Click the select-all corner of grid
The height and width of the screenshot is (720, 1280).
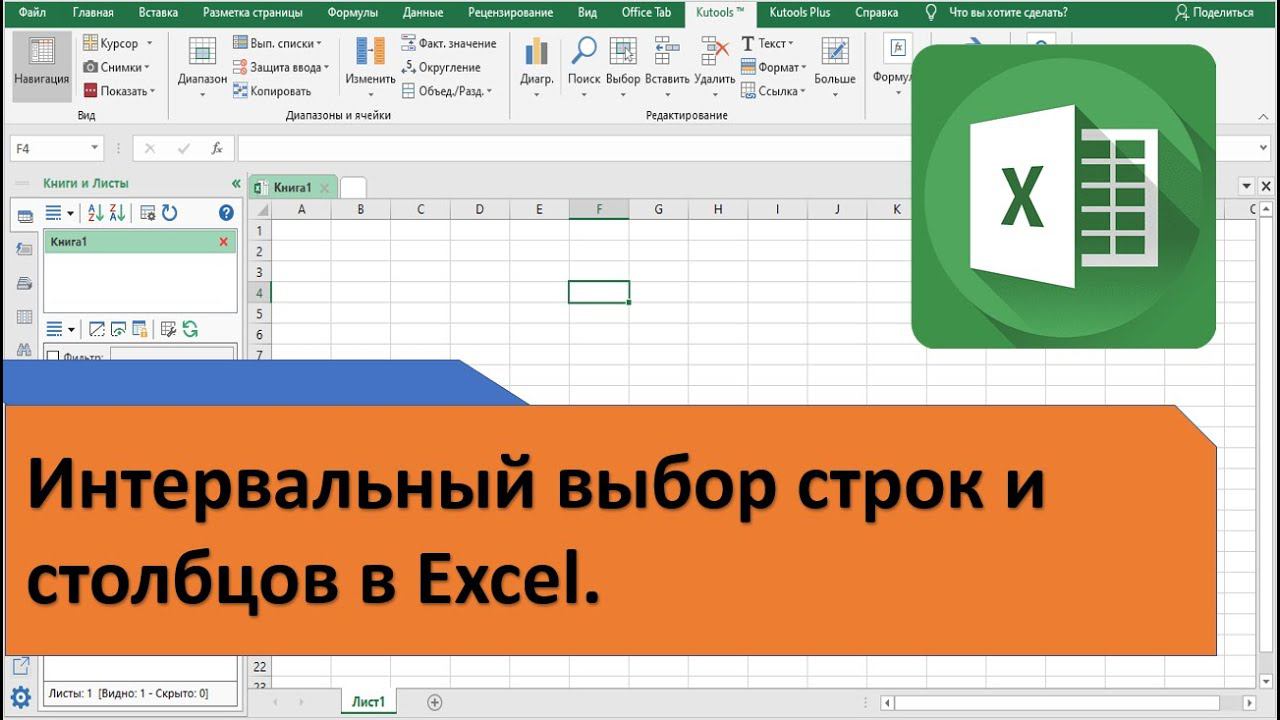point(259,209)
